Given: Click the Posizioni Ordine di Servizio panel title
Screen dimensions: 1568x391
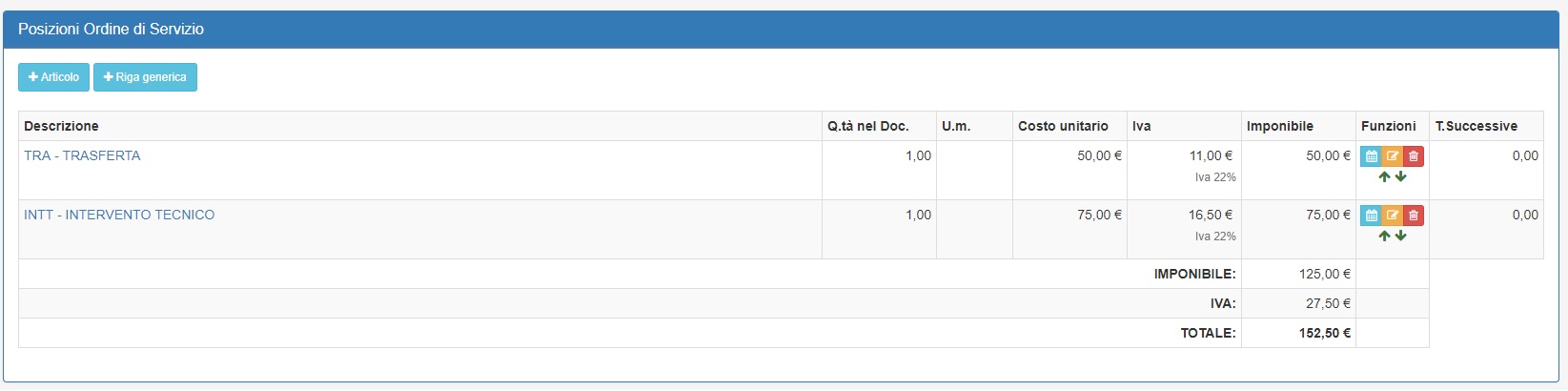Looking at the screenshot, I should [111, 30].
